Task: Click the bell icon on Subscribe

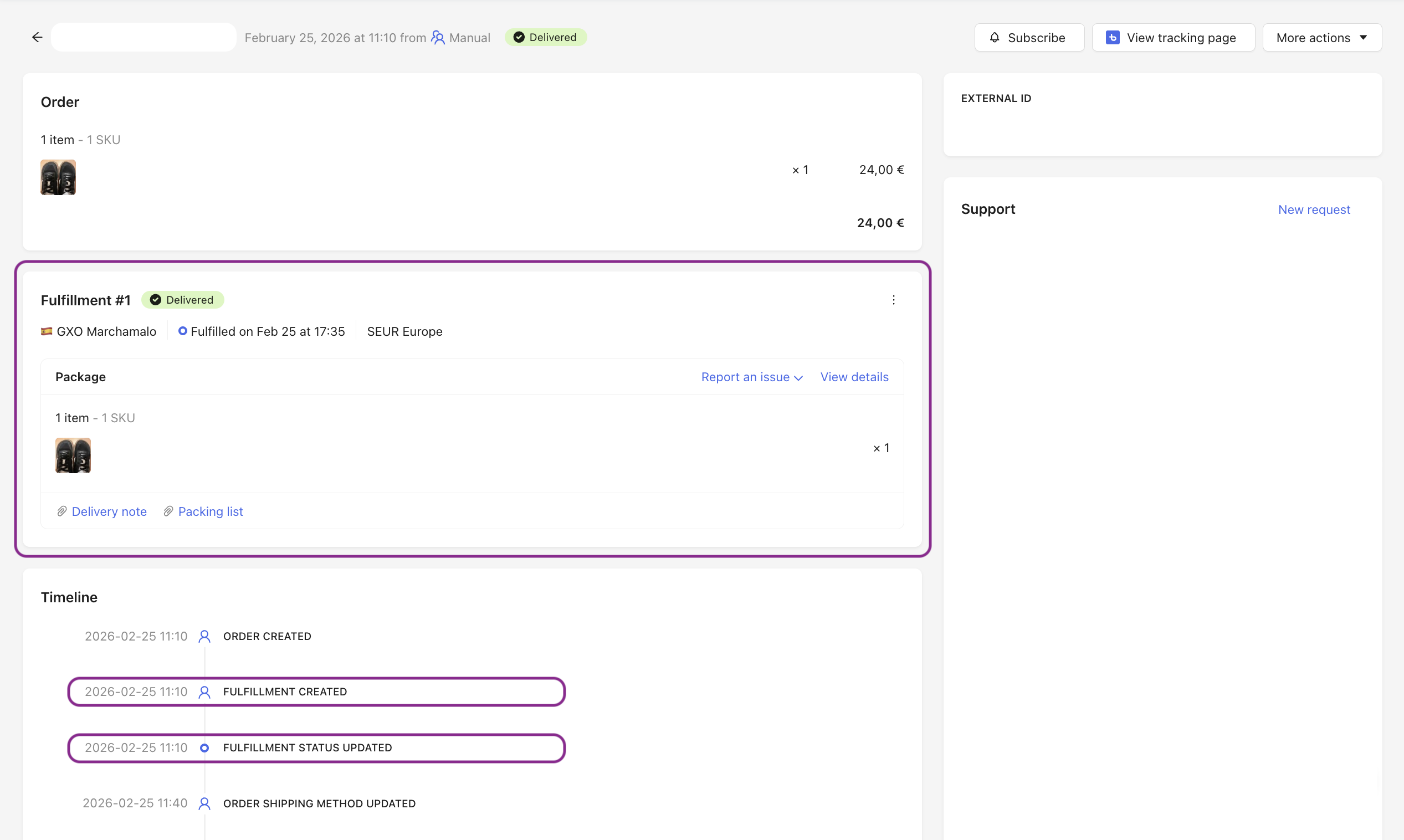Action: [995, 37]
